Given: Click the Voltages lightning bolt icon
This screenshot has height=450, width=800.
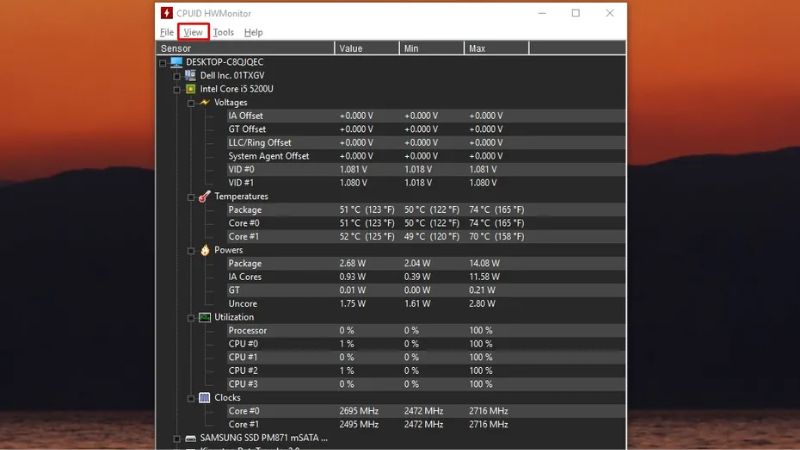Looking at the screenshot, I should coord(205,103).
